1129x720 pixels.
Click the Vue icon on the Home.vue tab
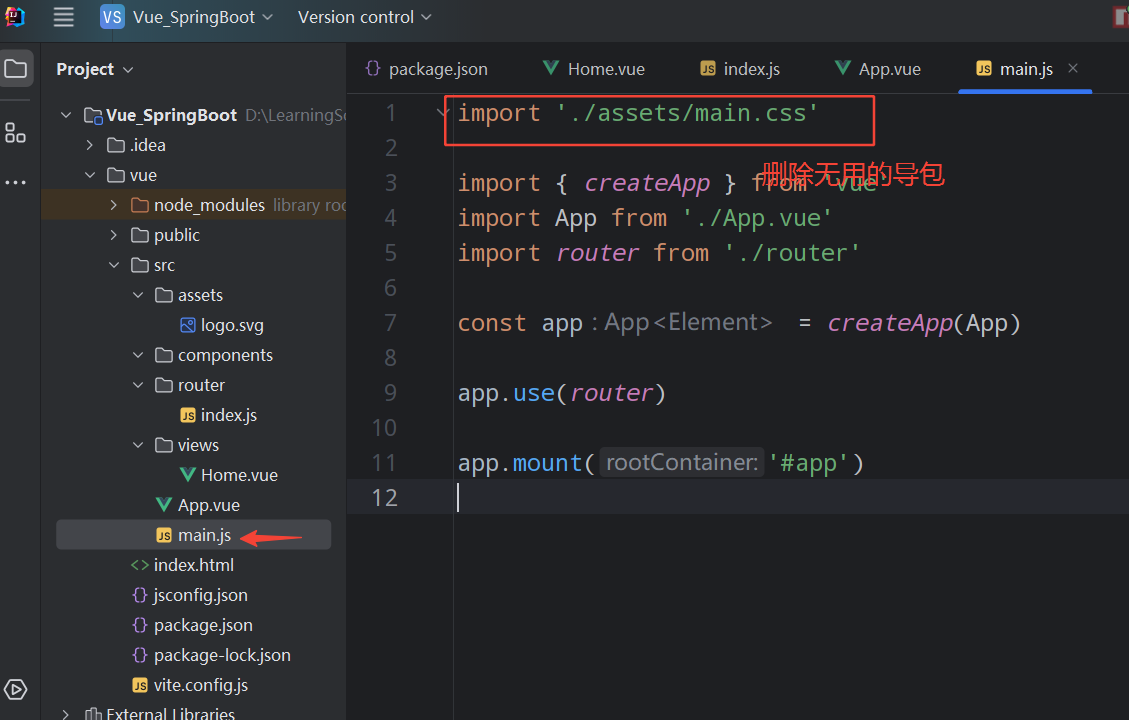click(x=550, y=68)
